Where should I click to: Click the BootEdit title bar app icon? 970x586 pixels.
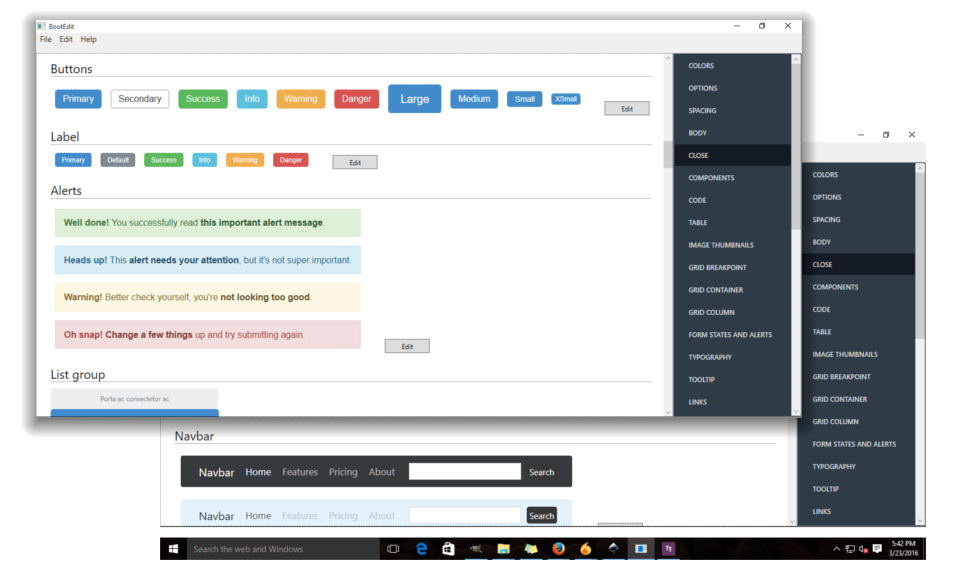pyautogui.click(x=41, y=26)
